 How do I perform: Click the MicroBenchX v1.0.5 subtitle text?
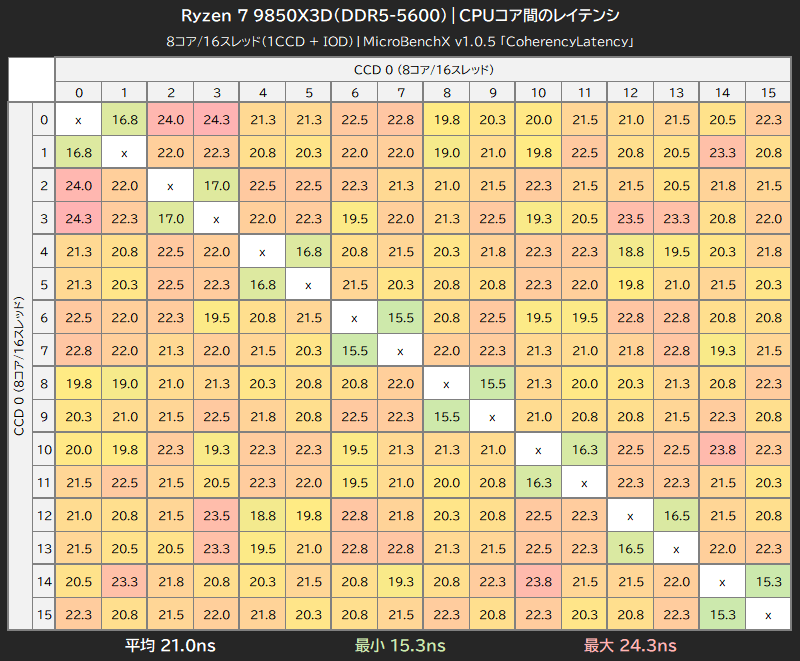(400, 42)
